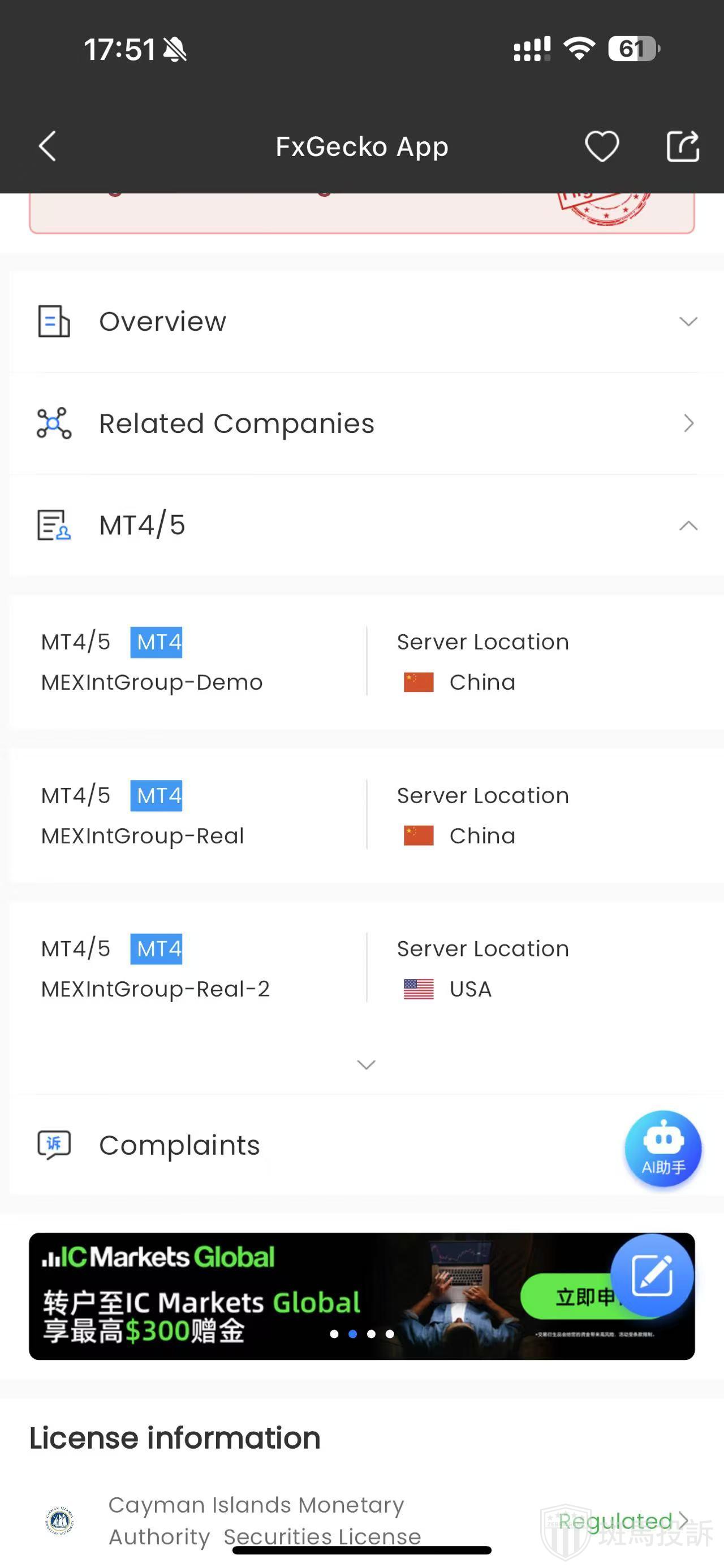
Task: Open the Regulated license status link
Action: (x=622, y=1521)
